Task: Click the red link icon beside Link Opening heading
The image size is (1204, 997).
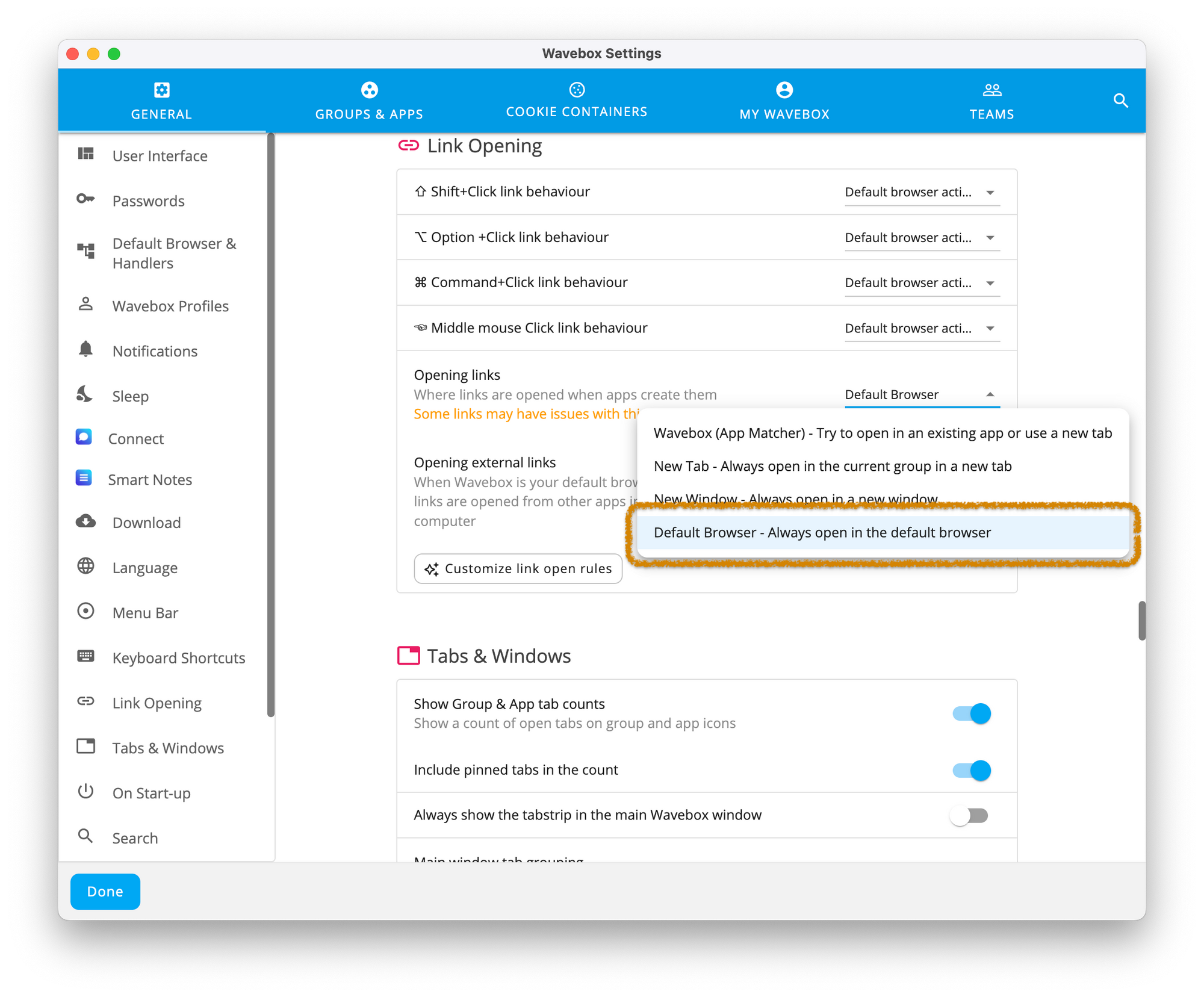Action: coord(409,146)
